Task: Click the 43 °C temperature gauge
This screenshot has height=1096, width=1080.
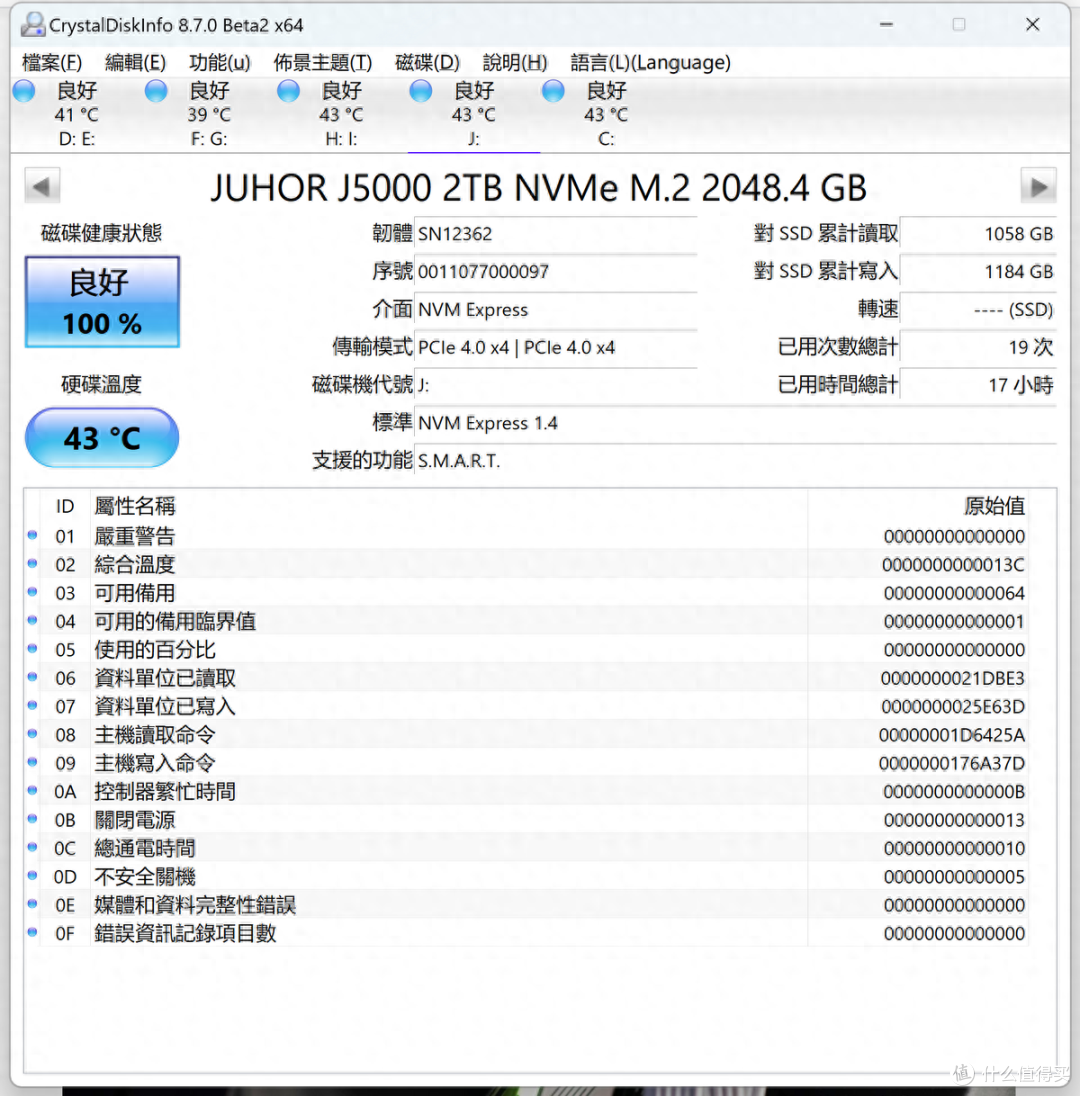Action: 101,437
